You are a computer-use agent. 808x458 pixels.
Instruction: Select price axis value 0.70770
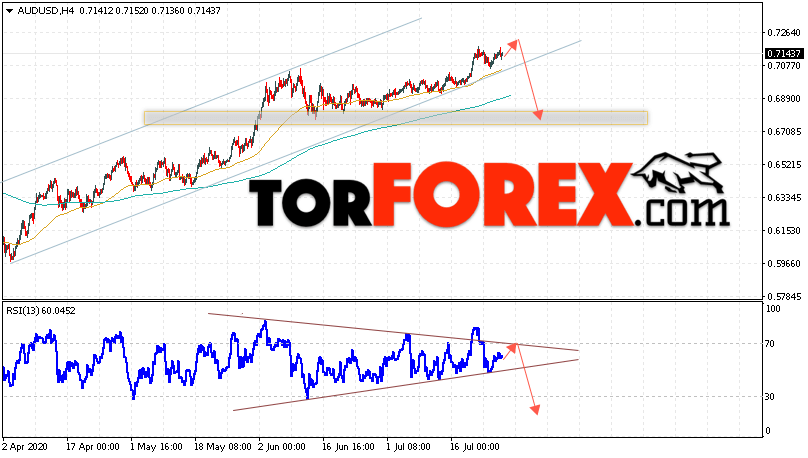pyautogui.click(x=784, y=65)
